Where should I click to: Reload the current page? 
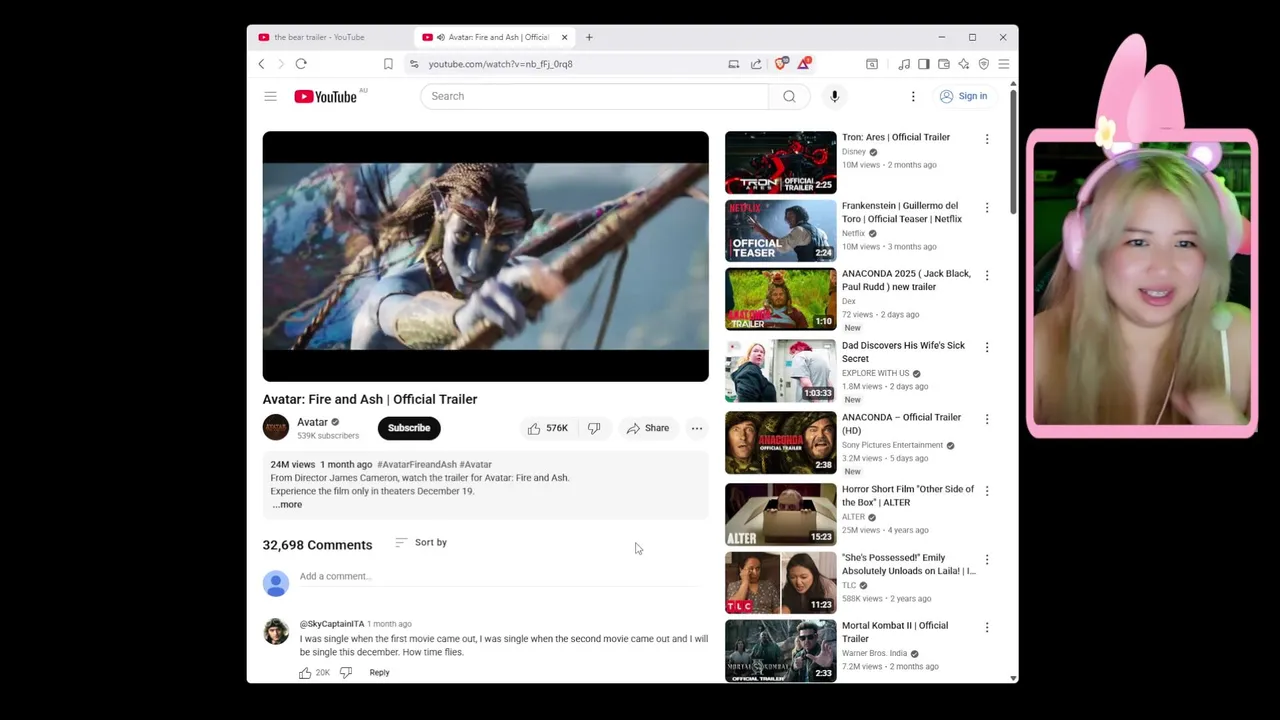(301, 64)
